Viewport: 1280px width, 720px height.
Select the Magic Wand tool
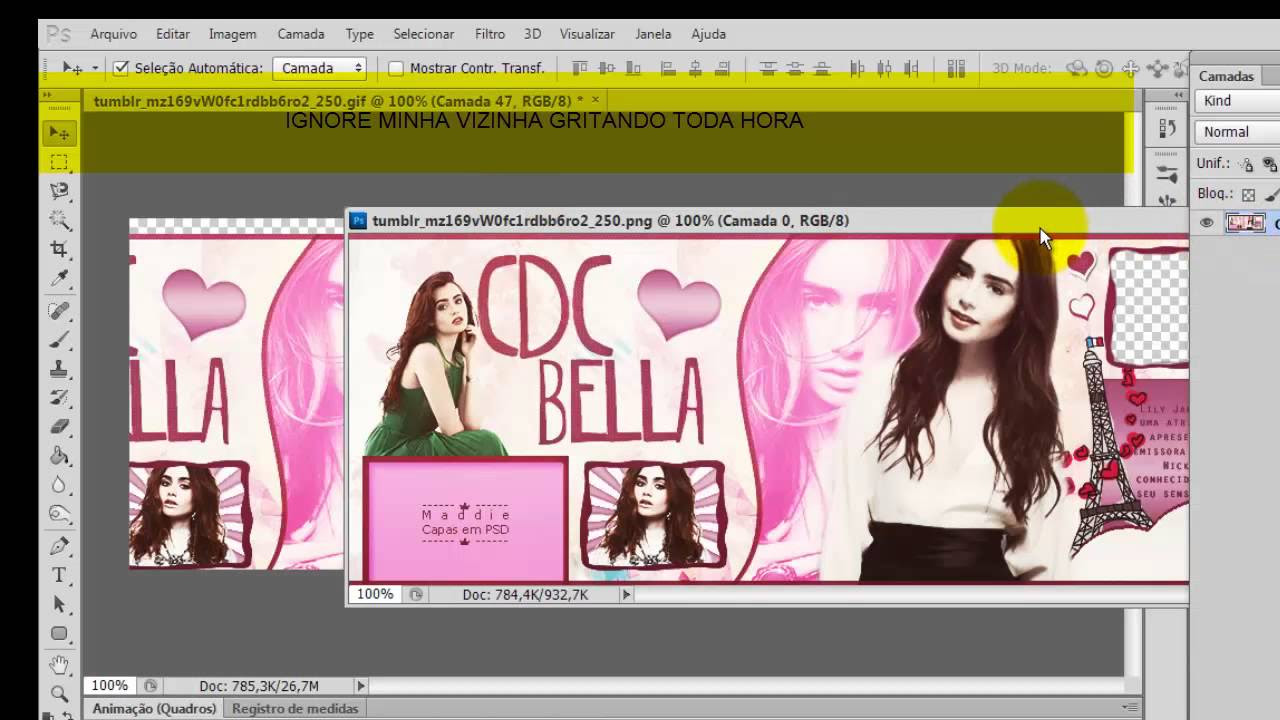(x=59, y=220)
